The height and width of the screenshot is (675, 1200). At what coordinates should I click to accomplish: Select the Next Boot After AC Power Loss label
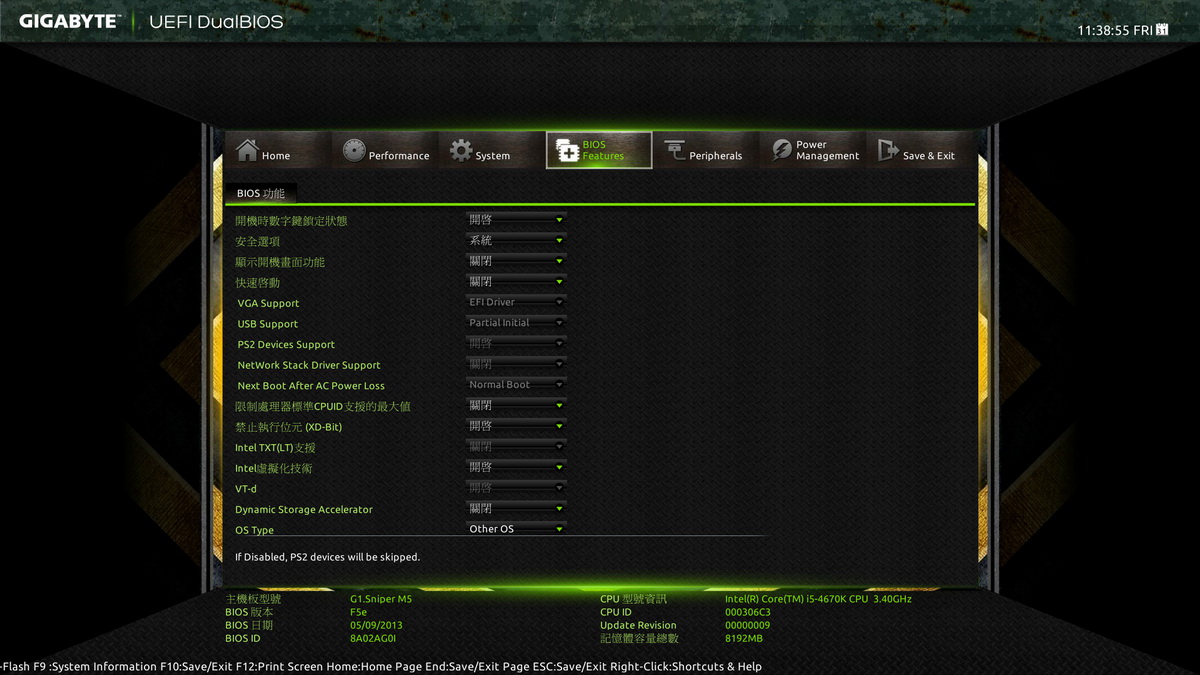coord(311,386)
